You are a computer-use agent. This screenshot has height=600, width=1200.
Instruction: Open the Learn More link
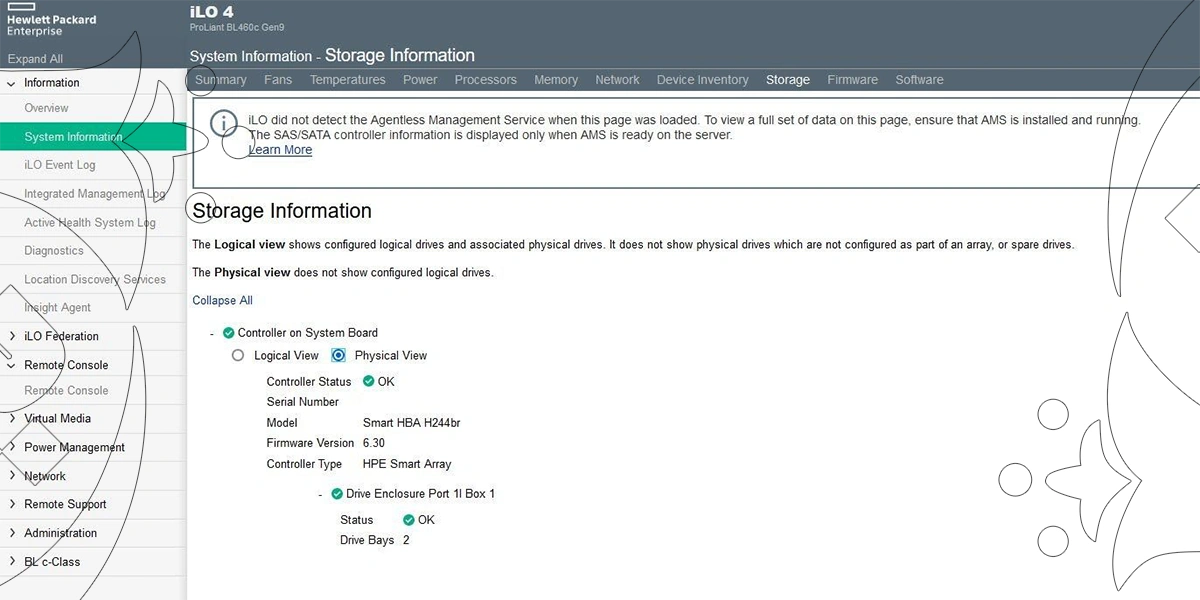(x=280, y=150)
